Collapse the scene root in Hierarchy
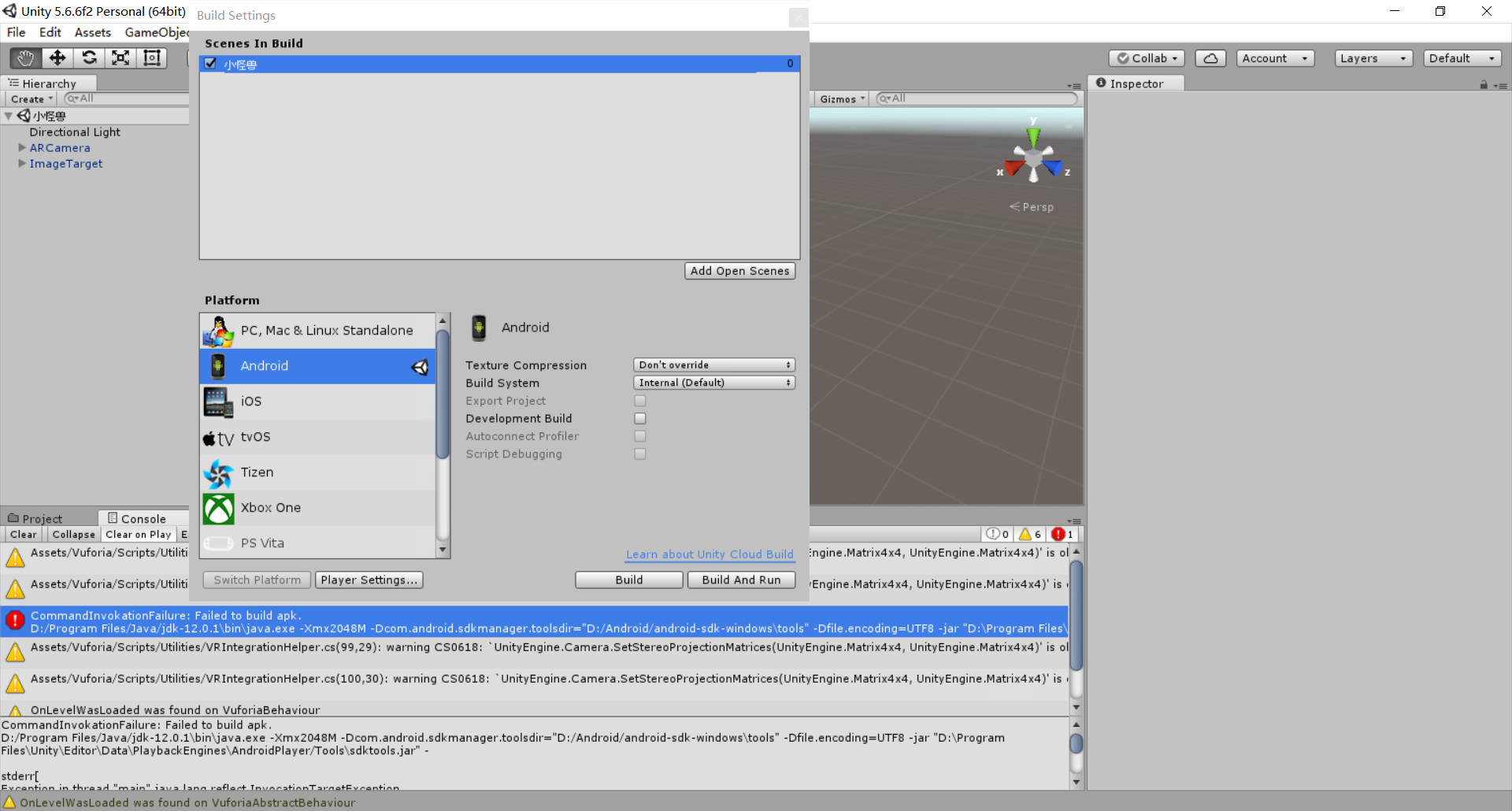 (9, 116)
